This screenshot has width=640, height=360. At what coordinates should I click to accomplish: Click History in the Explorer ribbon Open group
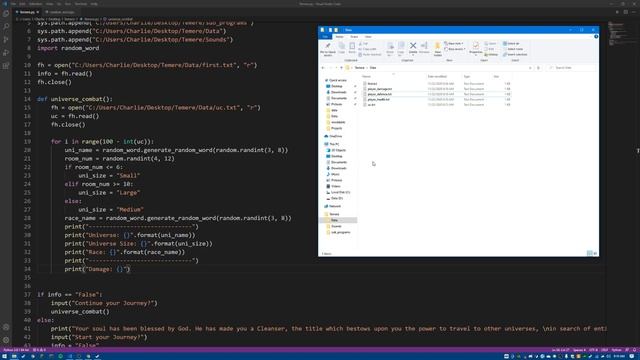[491, 54]
